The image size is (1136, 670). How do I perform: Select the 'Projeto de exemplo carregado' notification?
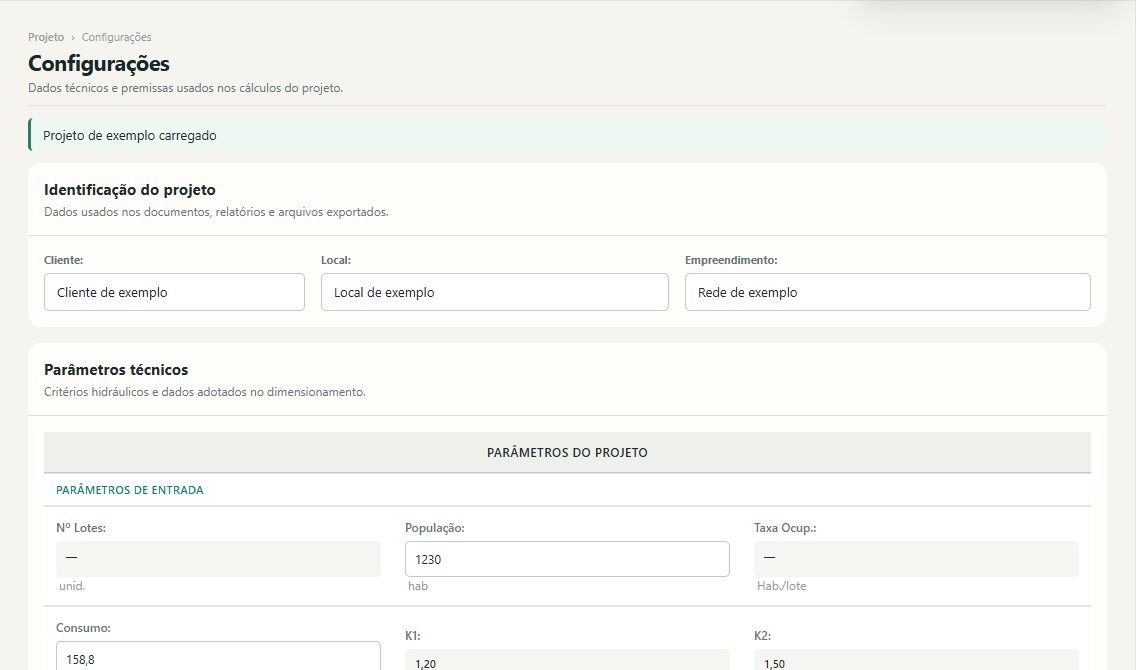pos(567,135)
